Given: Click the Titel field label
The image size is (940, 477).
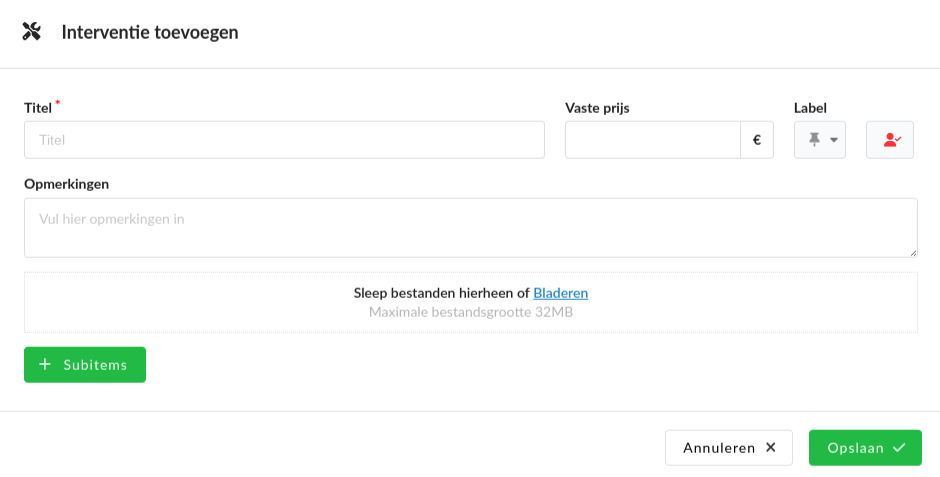Looking at the screenshot, I should click(x=38, y=108).
